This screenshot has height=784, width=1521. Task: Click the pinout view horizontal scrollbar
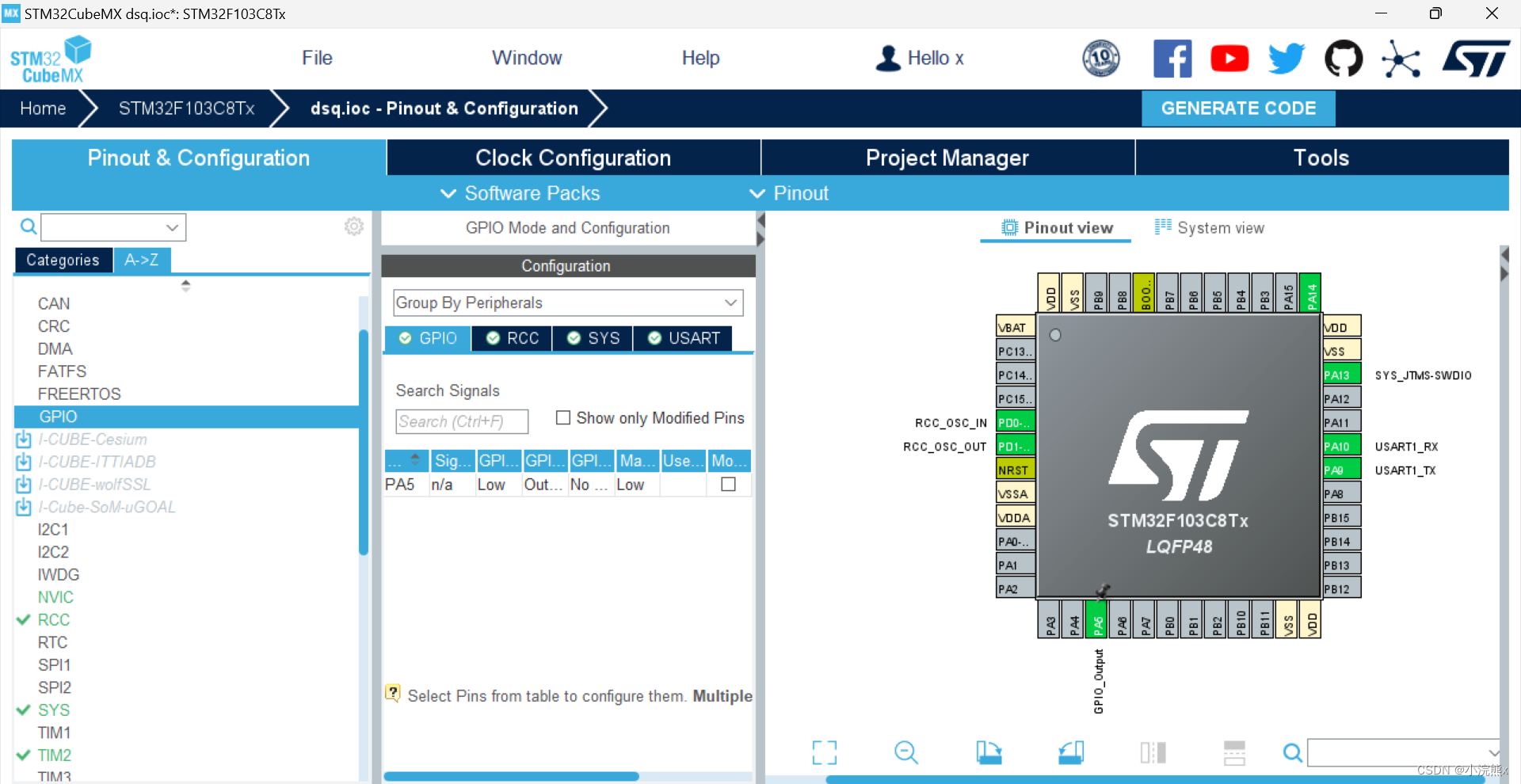tap(1155, 780)
